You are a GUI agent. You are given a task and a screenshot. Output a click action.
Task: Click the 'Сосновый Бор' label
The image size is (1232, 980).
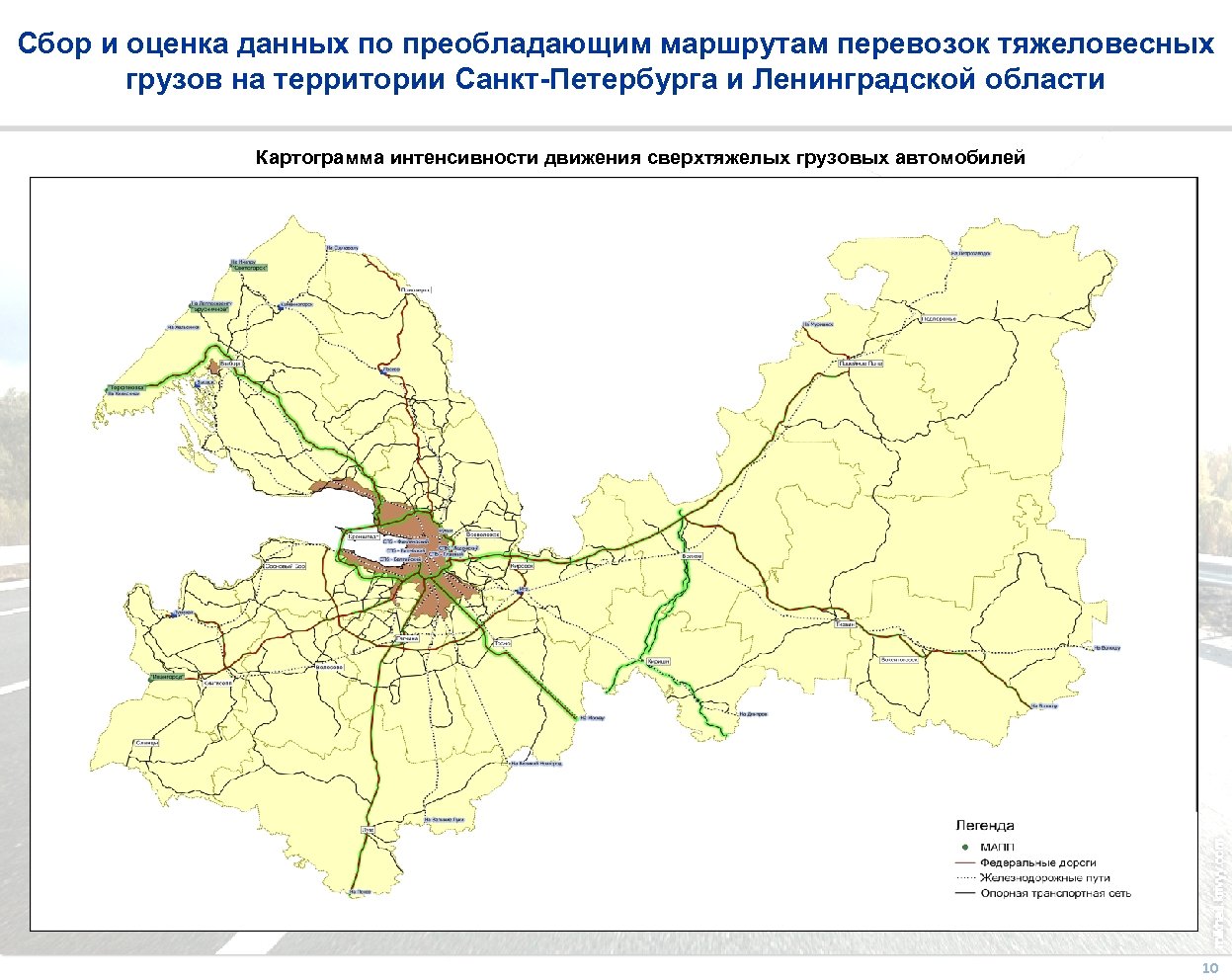tap(286, 567)
